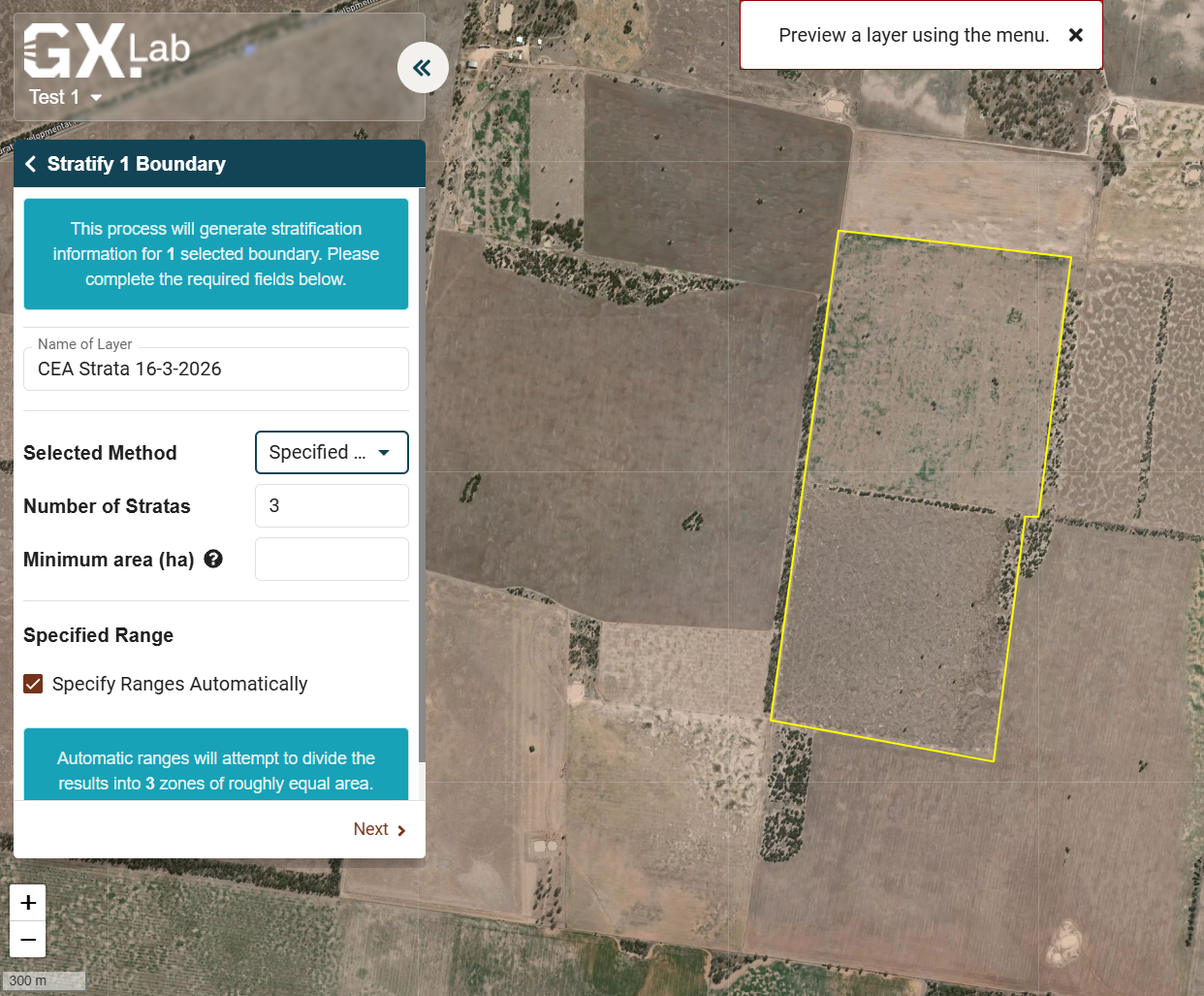Select the 'Specified Range' heading text

click(x=99, y=635)
